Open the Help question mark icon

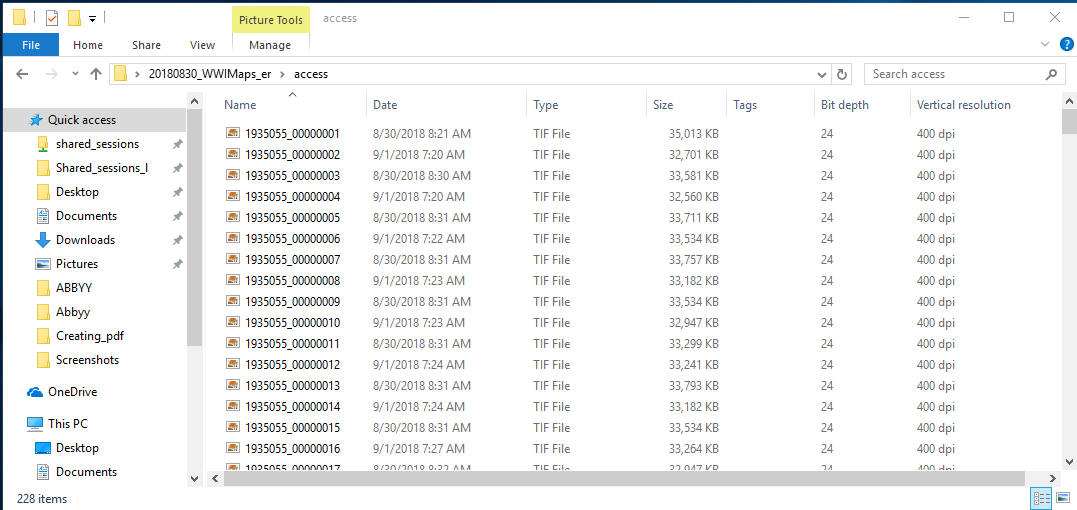coord(1066,44)
